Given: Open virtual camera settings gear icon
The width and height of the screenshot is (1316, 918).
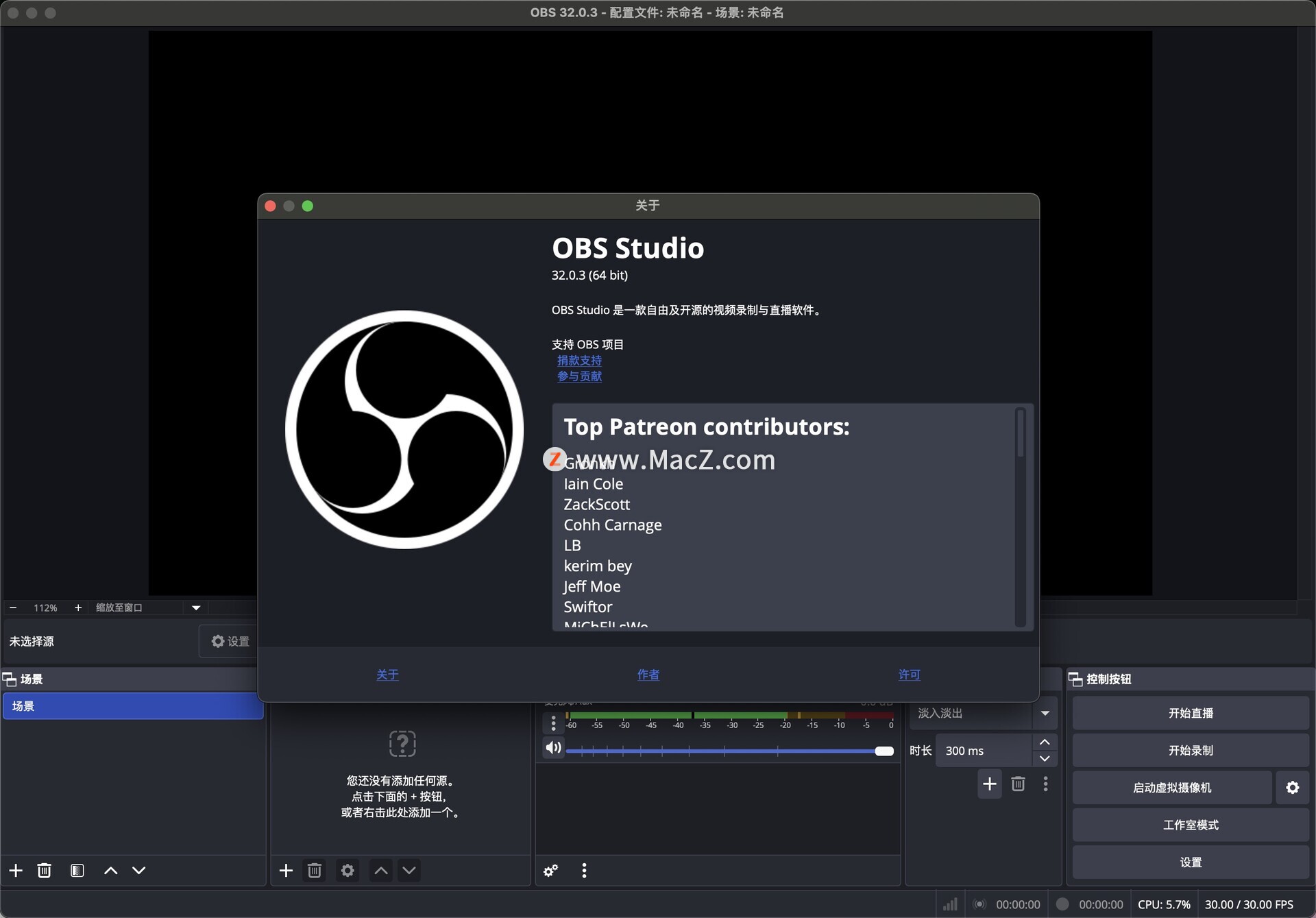Looking at the screenshot, I should coord(1292,788).
